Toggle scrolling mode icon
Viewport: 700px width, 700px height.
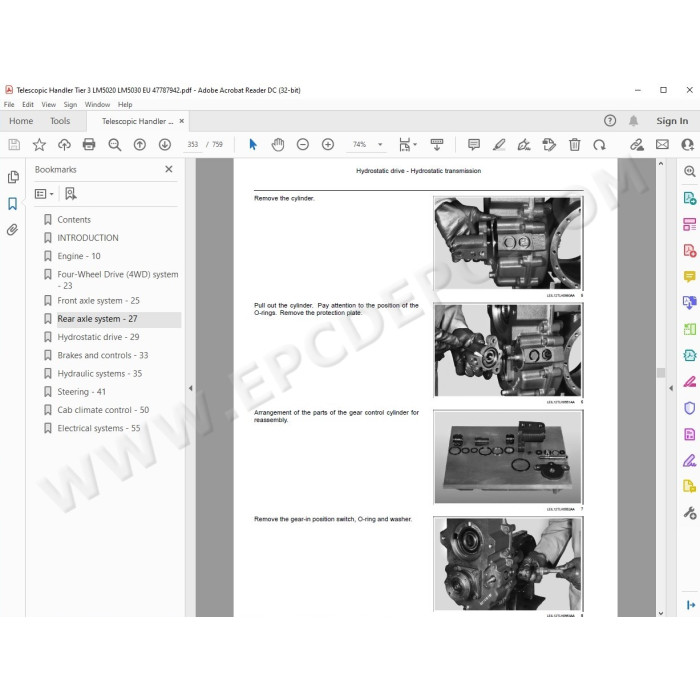(x=437, y=144)
